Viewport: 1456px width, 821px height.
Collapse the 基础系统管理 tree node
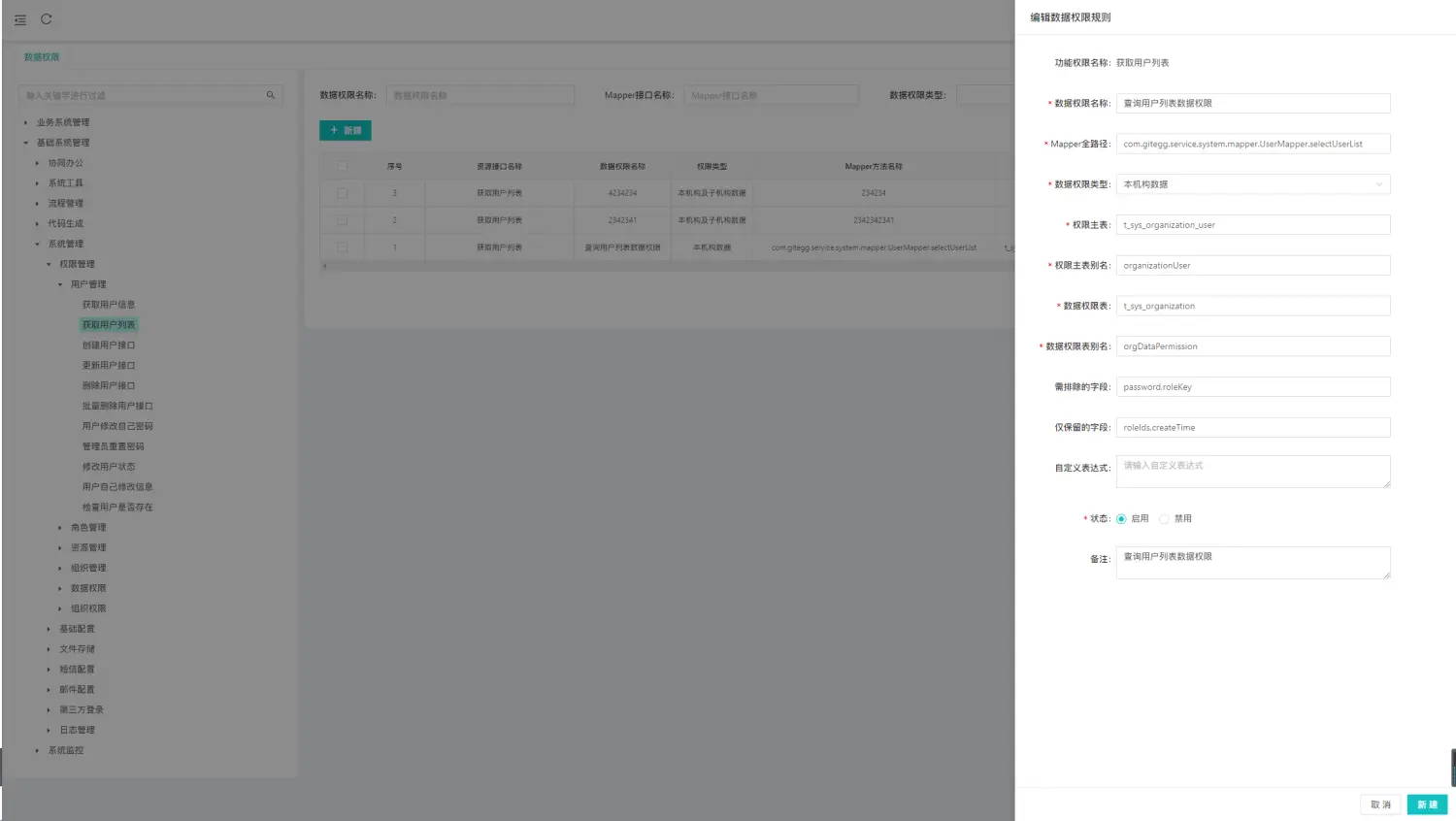[26, 143]
